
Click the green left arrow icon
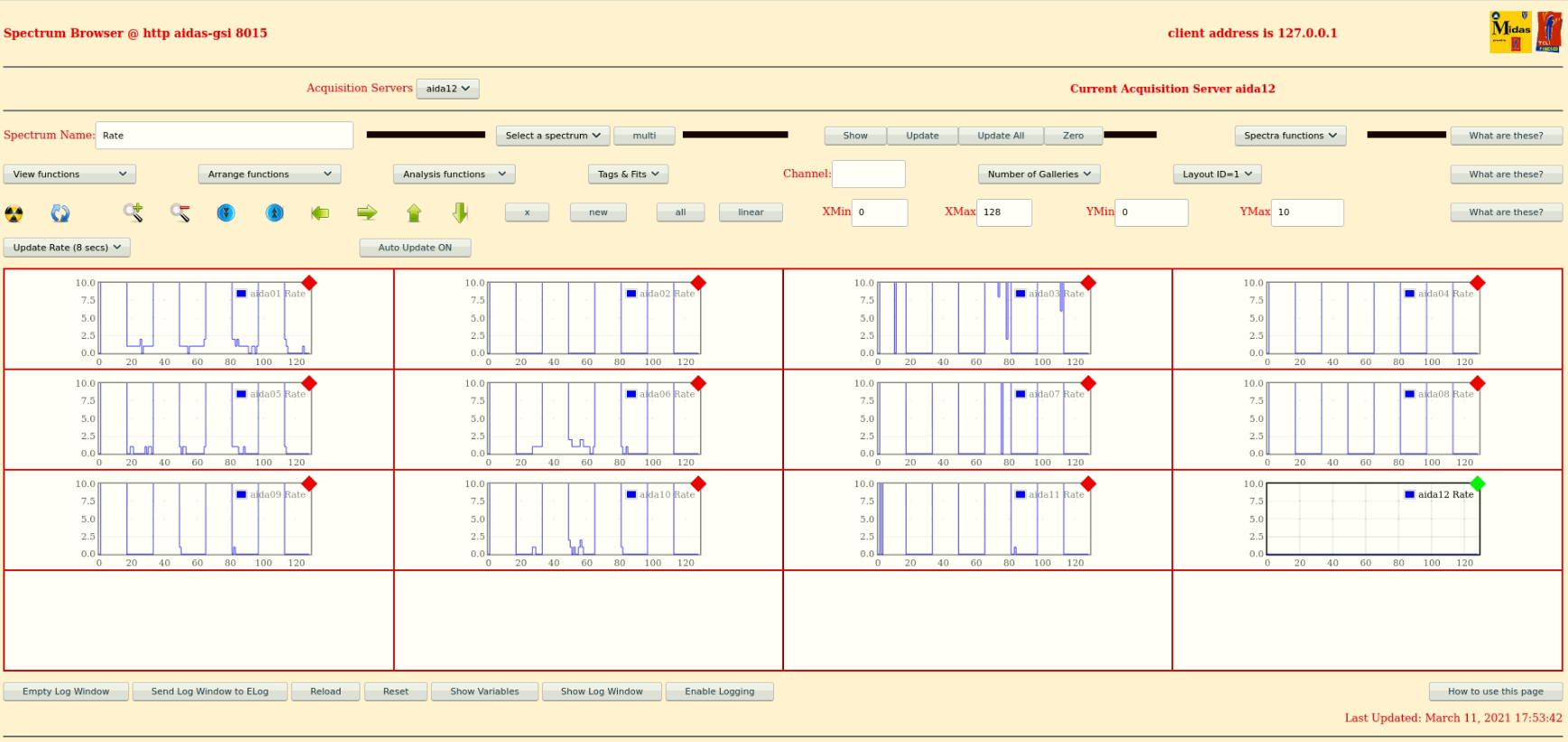click(x=320, y=213)
